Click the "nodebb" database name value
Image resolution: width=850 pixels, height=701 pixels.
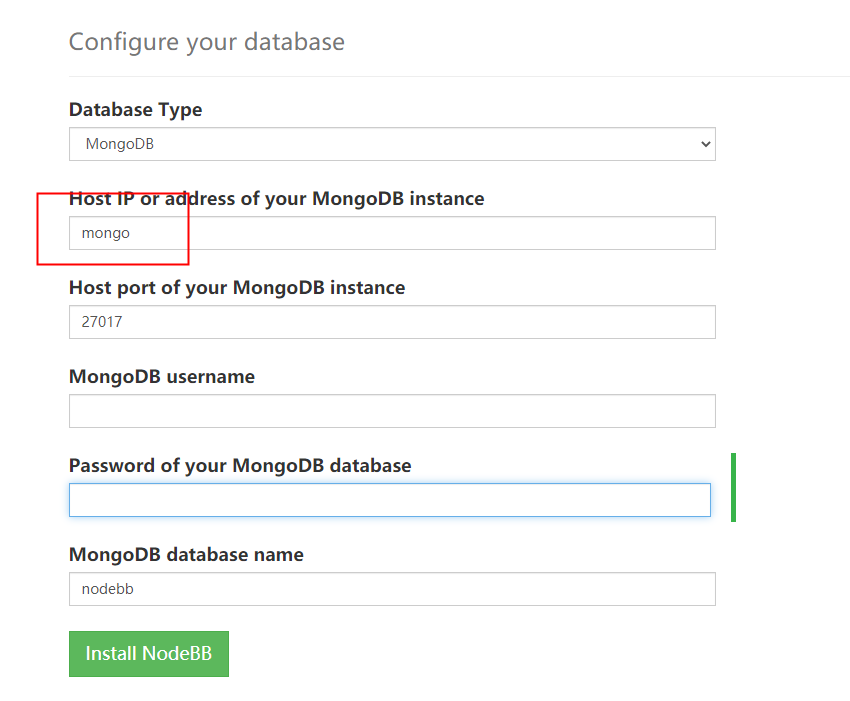click(108, 589)
